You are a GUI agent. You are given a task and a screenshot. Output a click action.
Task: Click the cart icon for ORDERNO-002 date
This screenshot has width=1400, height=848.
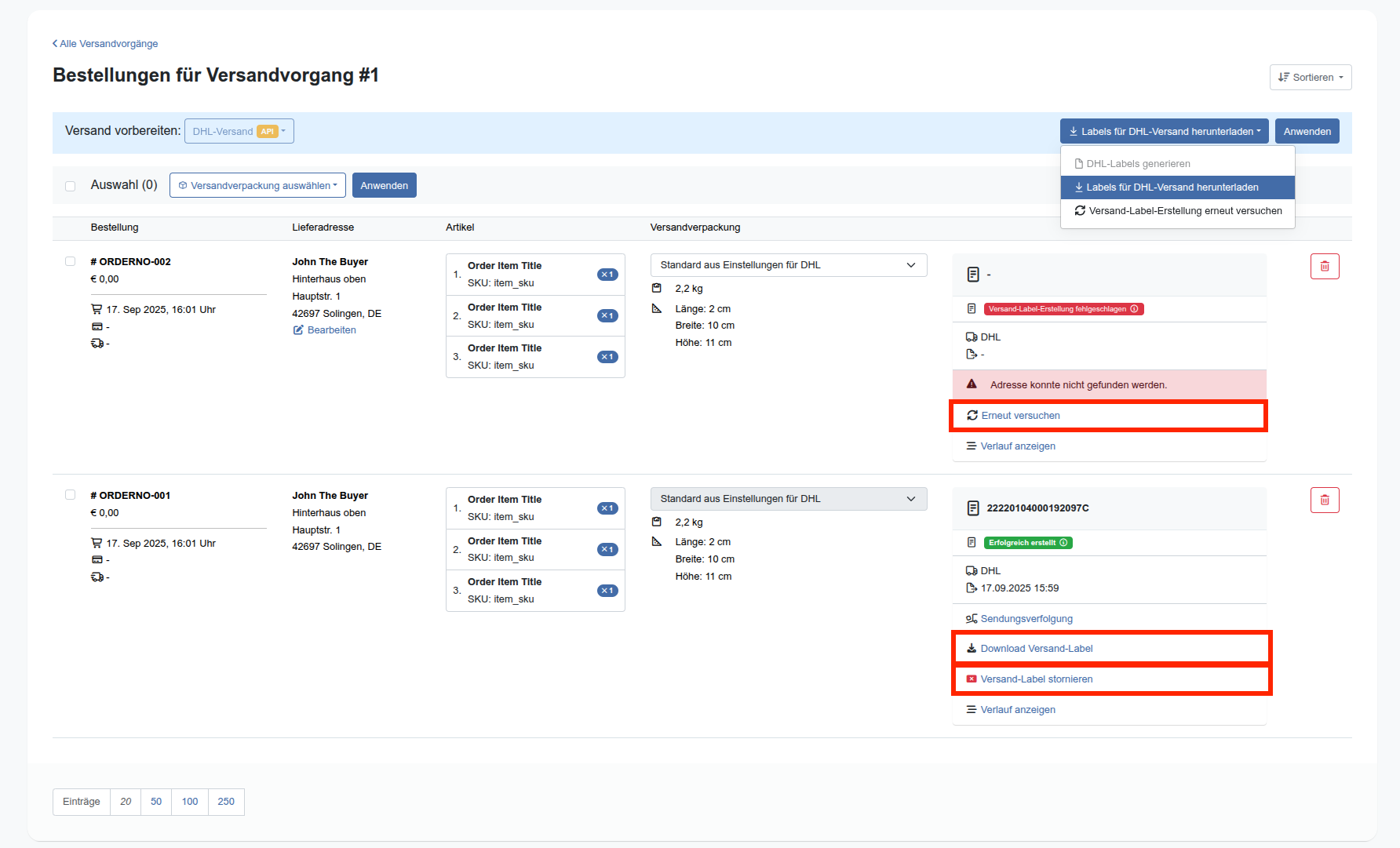pos(97,310)
